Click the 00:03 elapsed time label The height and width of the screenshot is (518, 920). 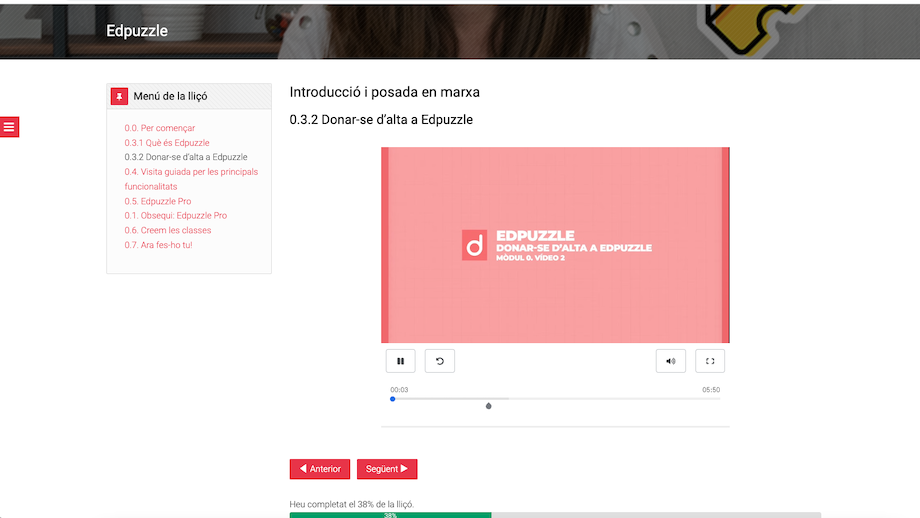(399, 390)
